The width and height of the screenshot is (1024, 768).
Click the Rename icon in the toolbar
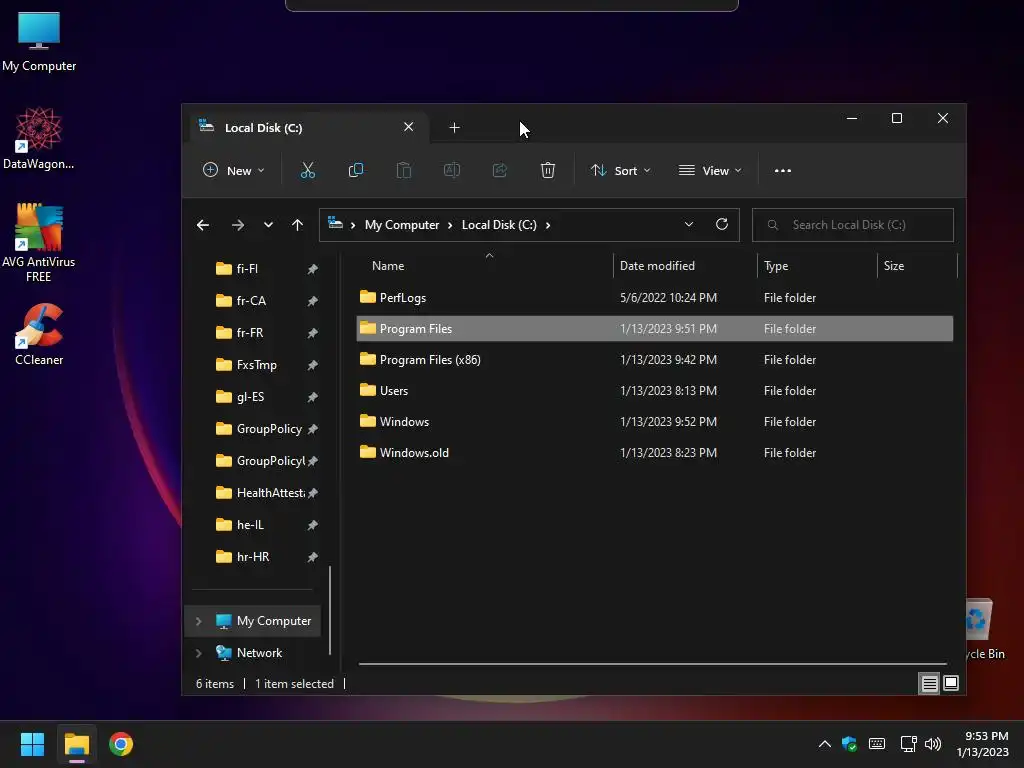(x=452, y=170)
